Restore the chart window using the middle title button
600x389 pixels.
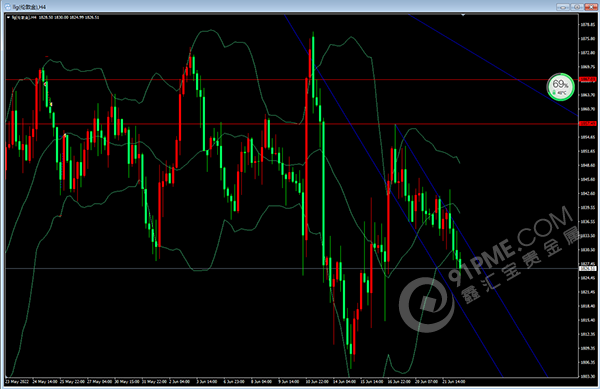coord(577,7)
